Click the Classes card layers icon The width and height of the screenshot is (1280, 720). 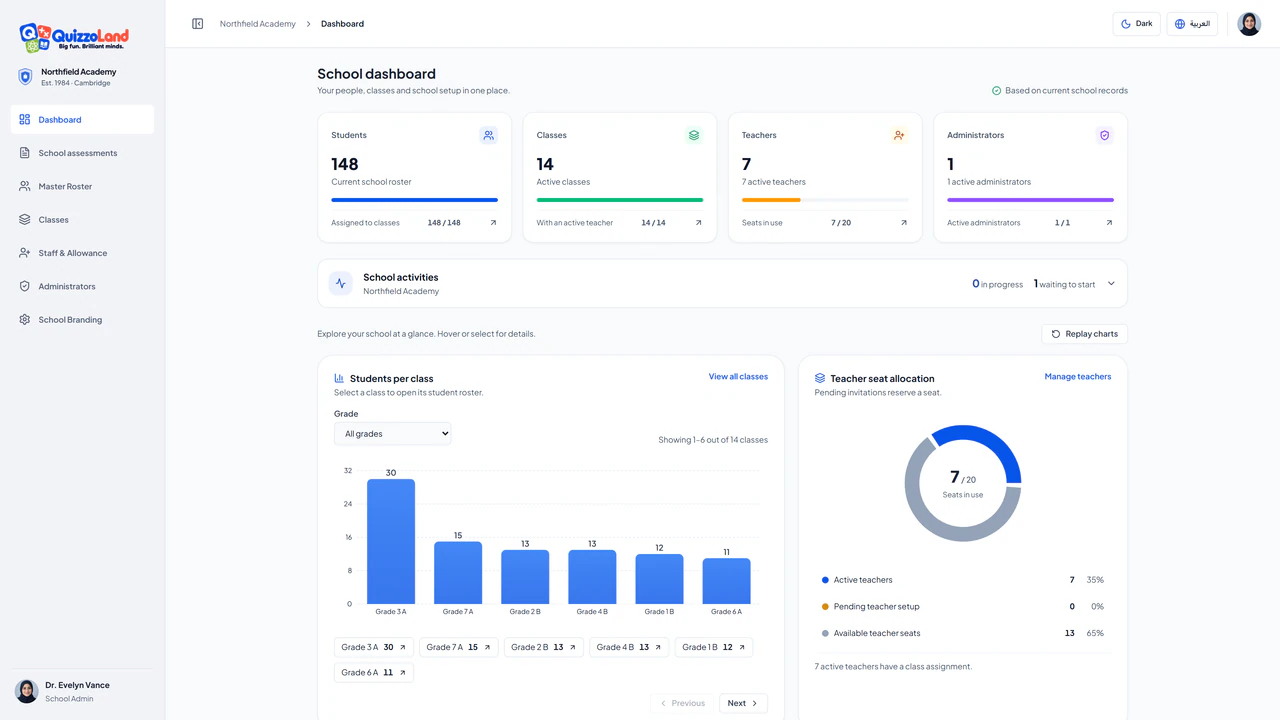pos(694,135)
